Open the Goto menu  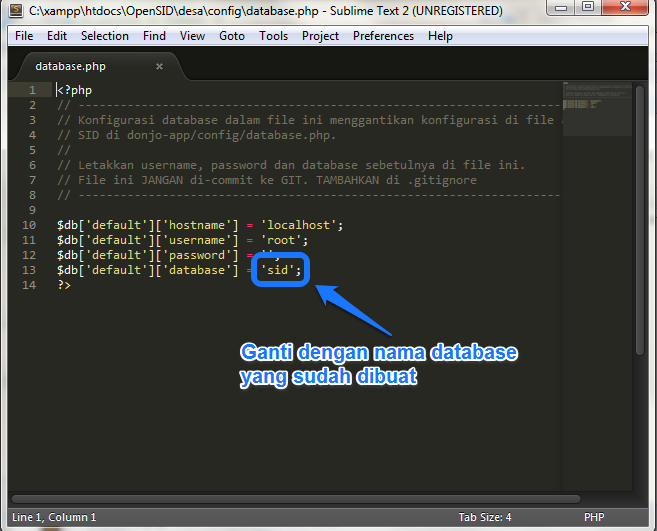coord(232,36)
